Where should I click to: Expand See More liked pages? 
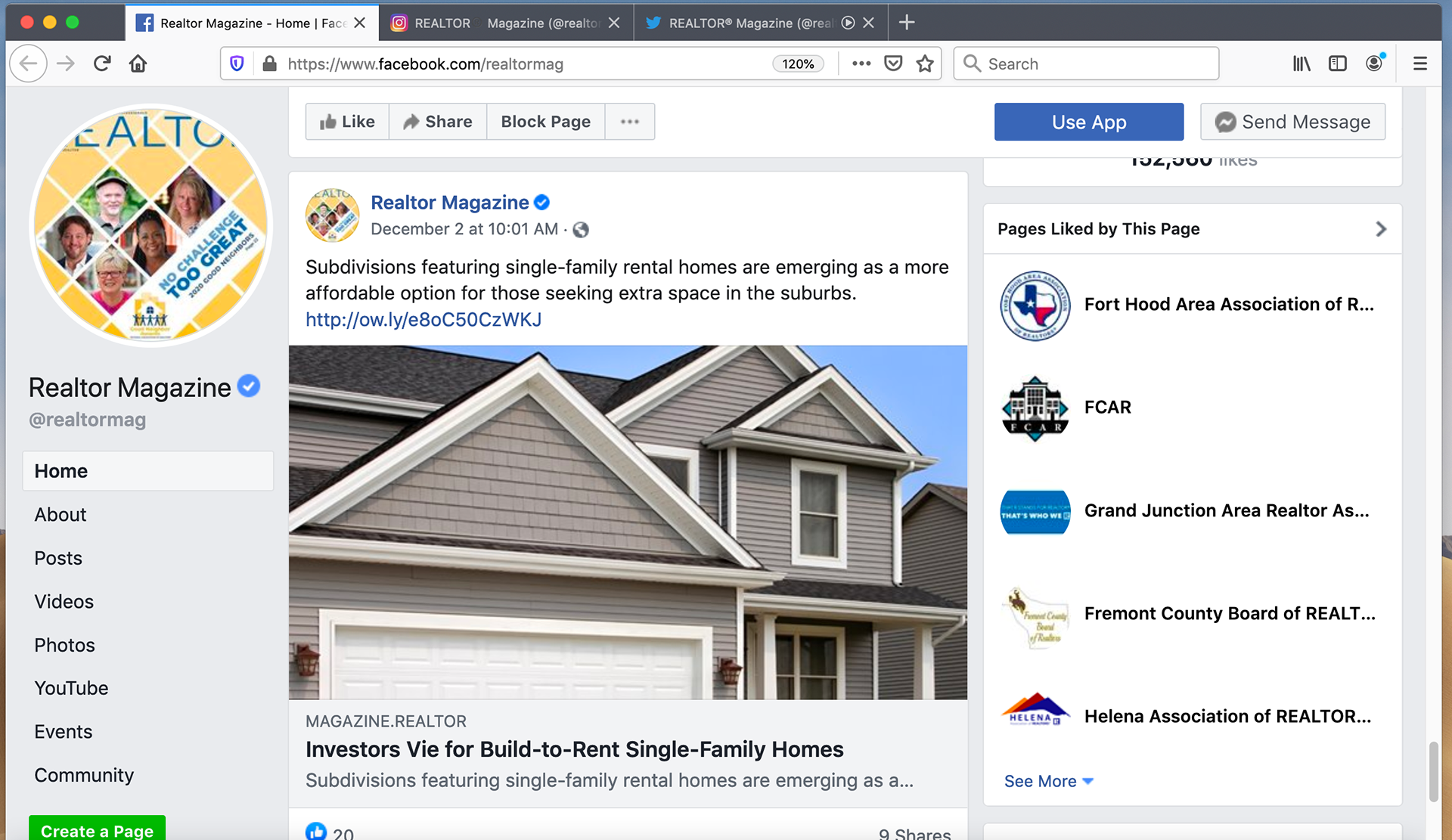click(1048, 781)
